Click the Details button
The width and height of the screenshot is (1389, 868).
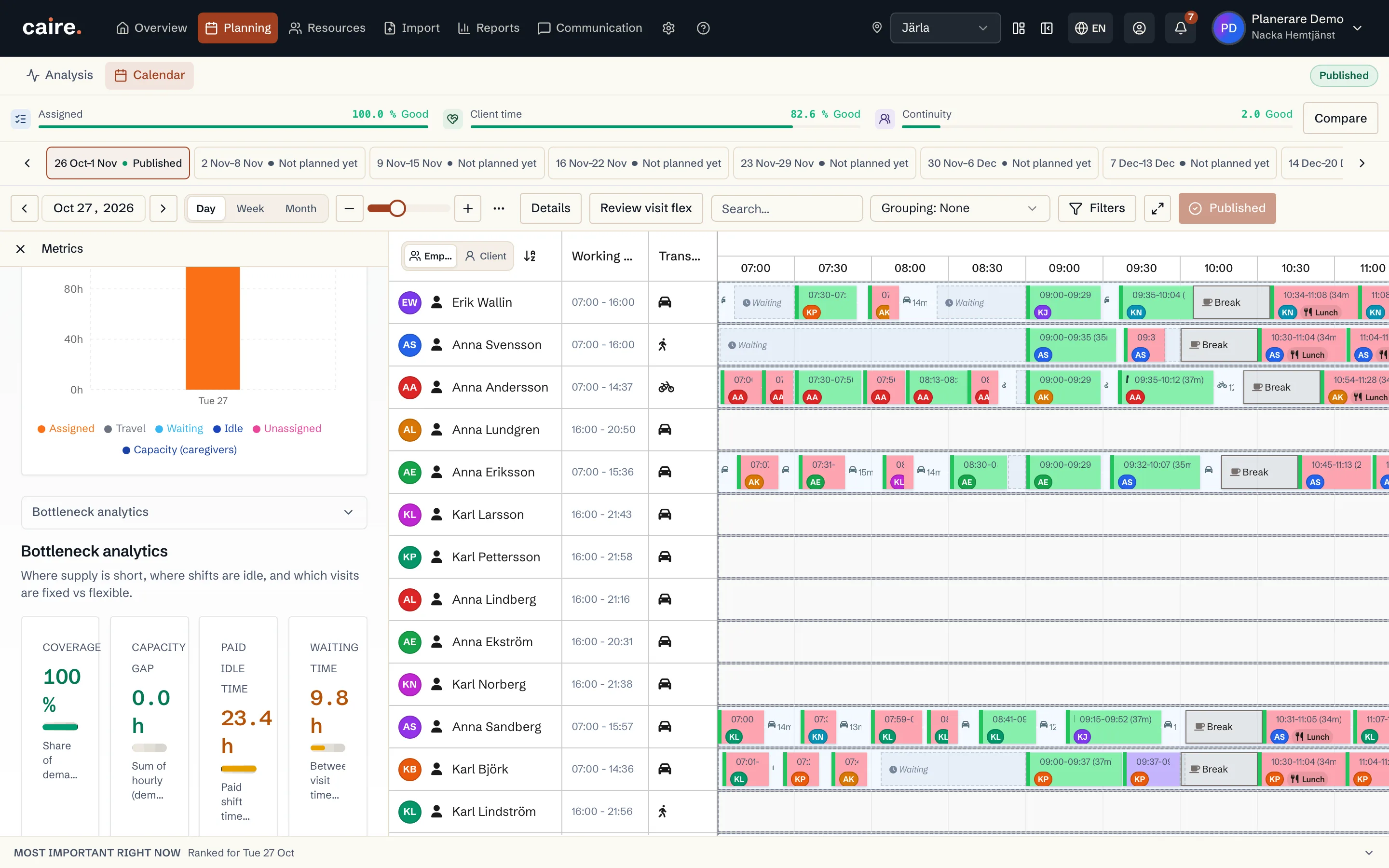tap(550, 208)
